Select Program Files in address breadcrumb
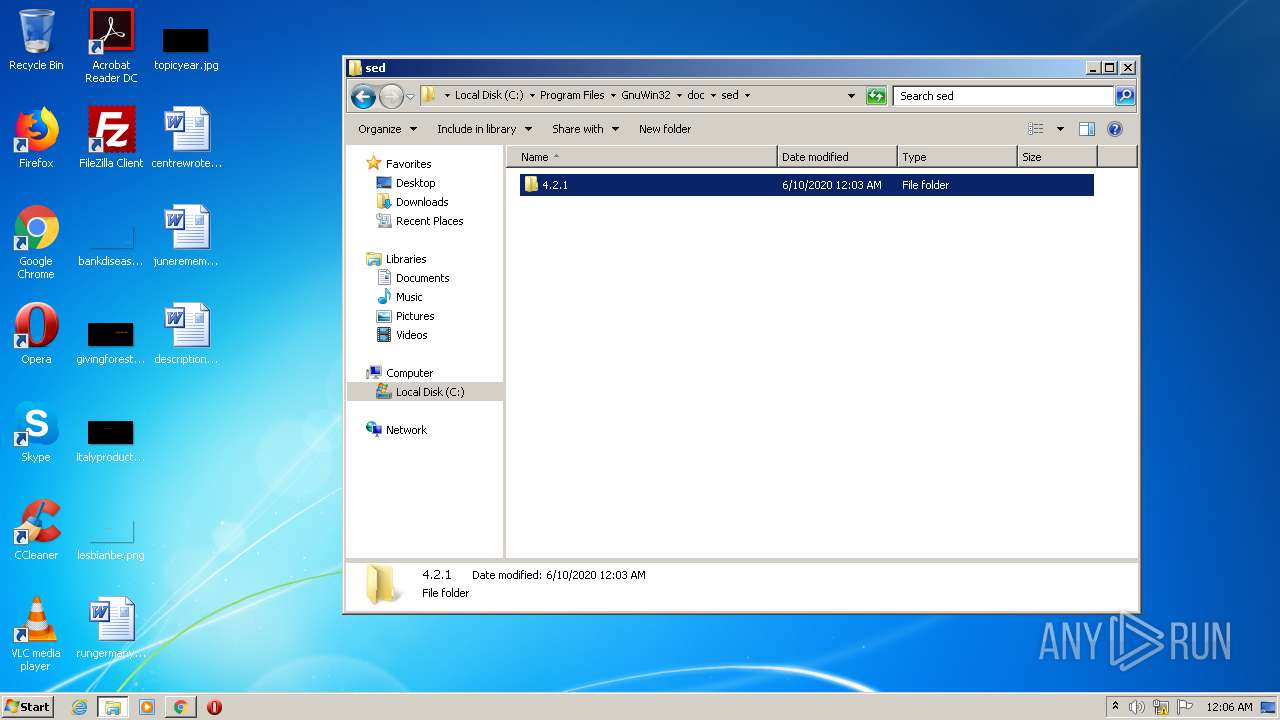 coord(572,96)
